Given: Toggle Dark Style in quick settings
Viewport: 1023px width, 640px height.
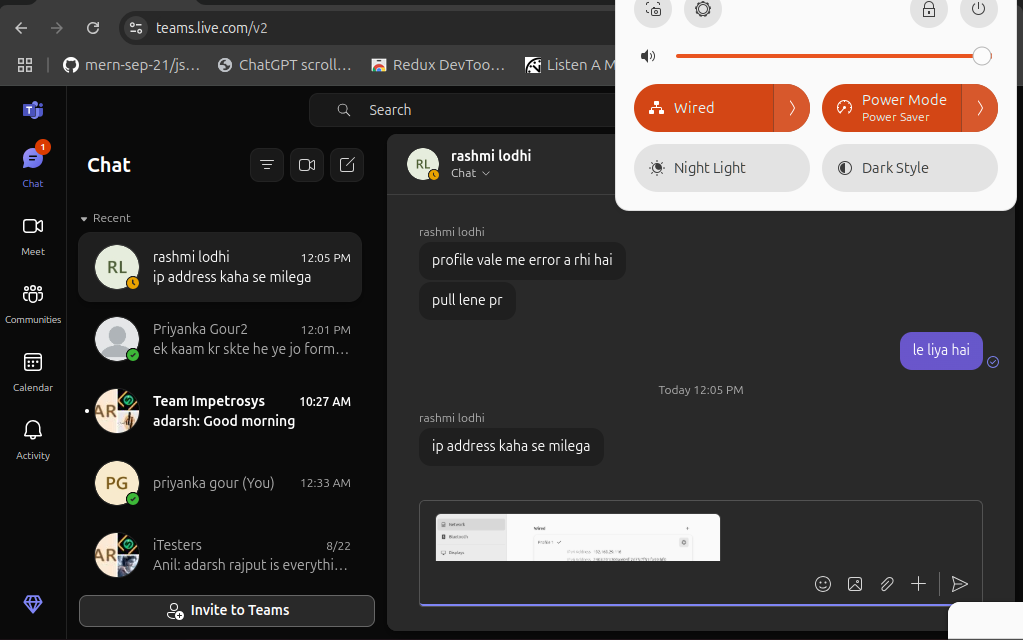Looking at the screenshot, I should 909,168.
